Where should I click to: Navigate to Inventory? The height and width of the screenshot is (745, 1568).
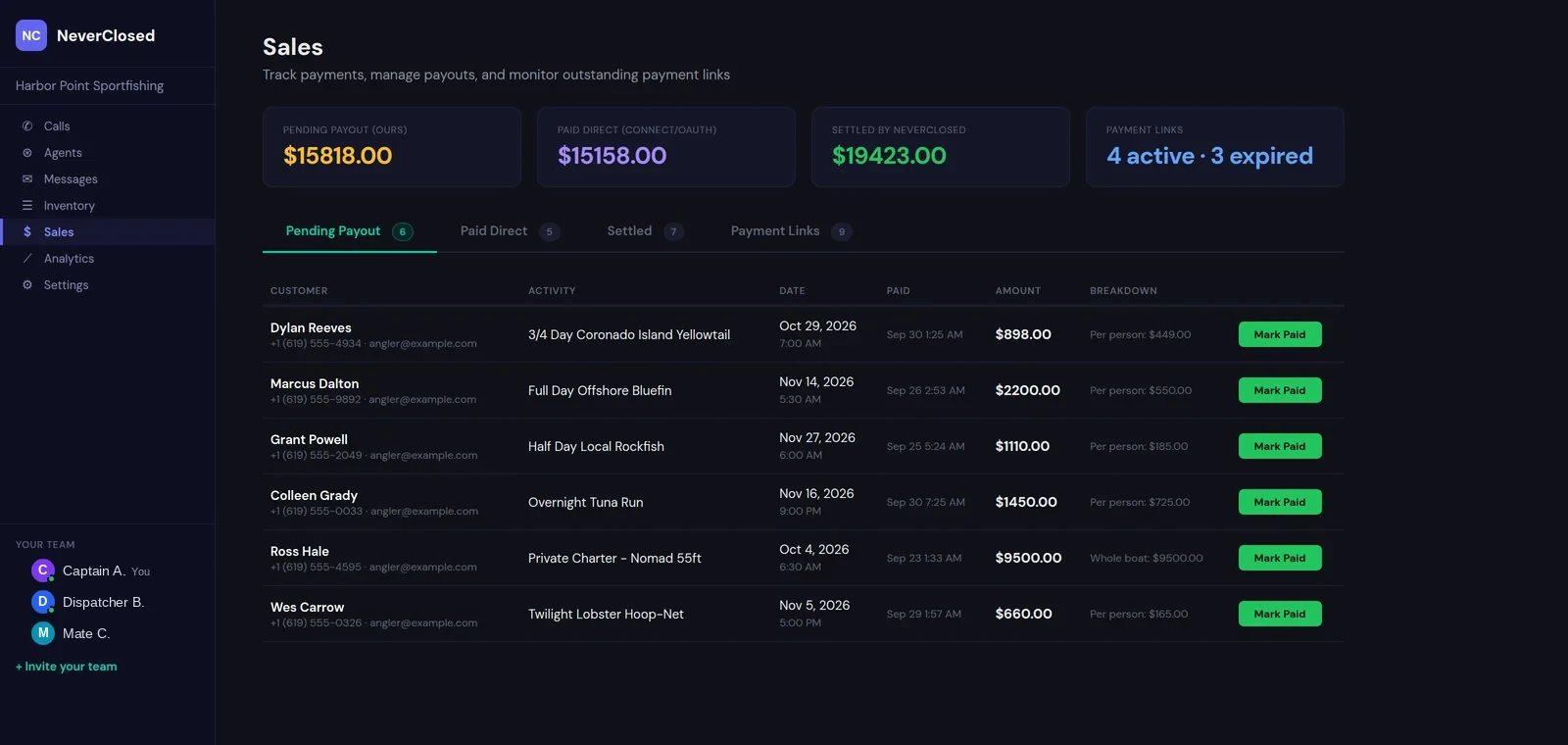108,206
